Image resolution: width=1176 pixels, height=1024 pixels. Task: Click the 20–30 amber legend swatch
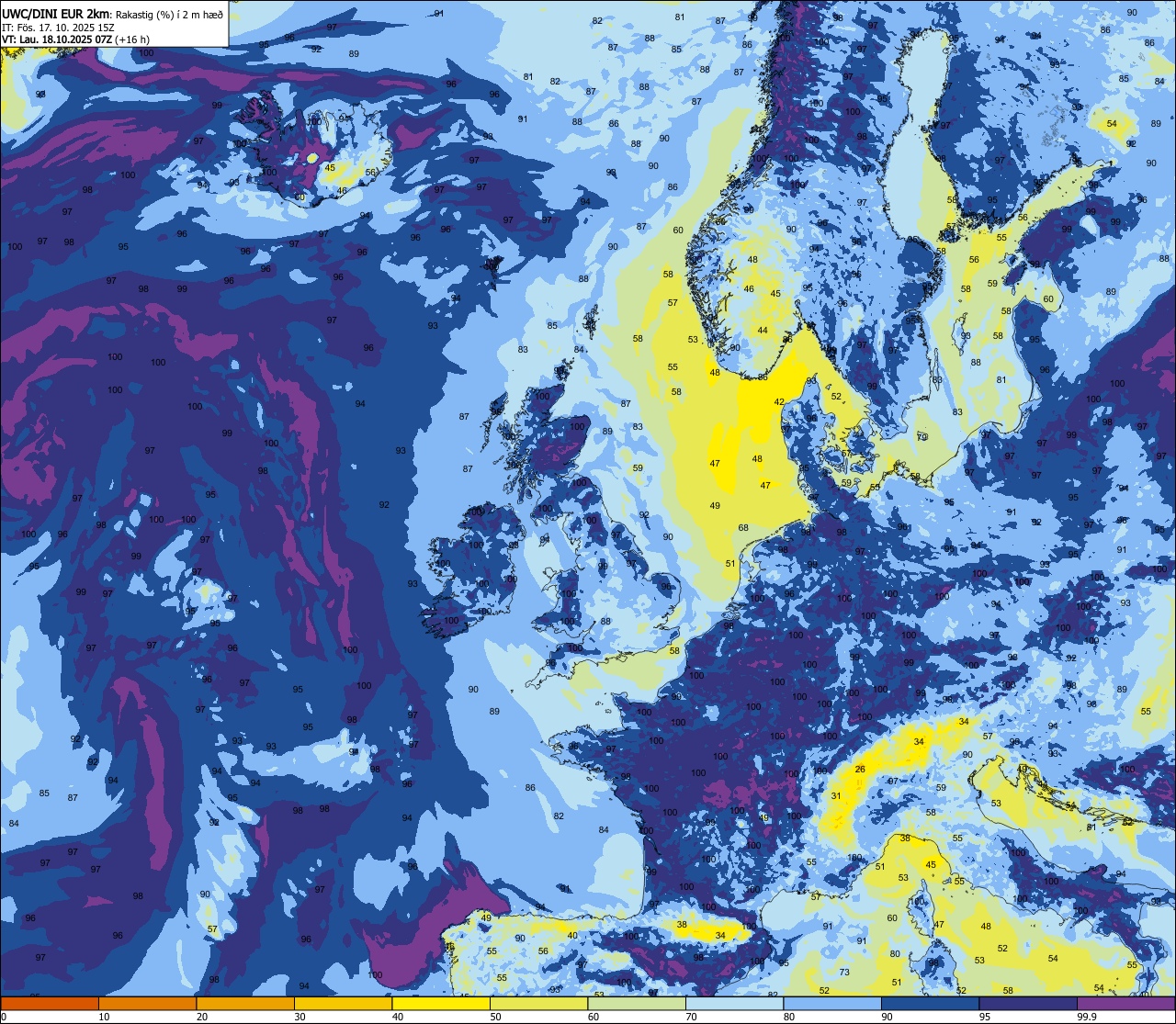point(245,1003)
